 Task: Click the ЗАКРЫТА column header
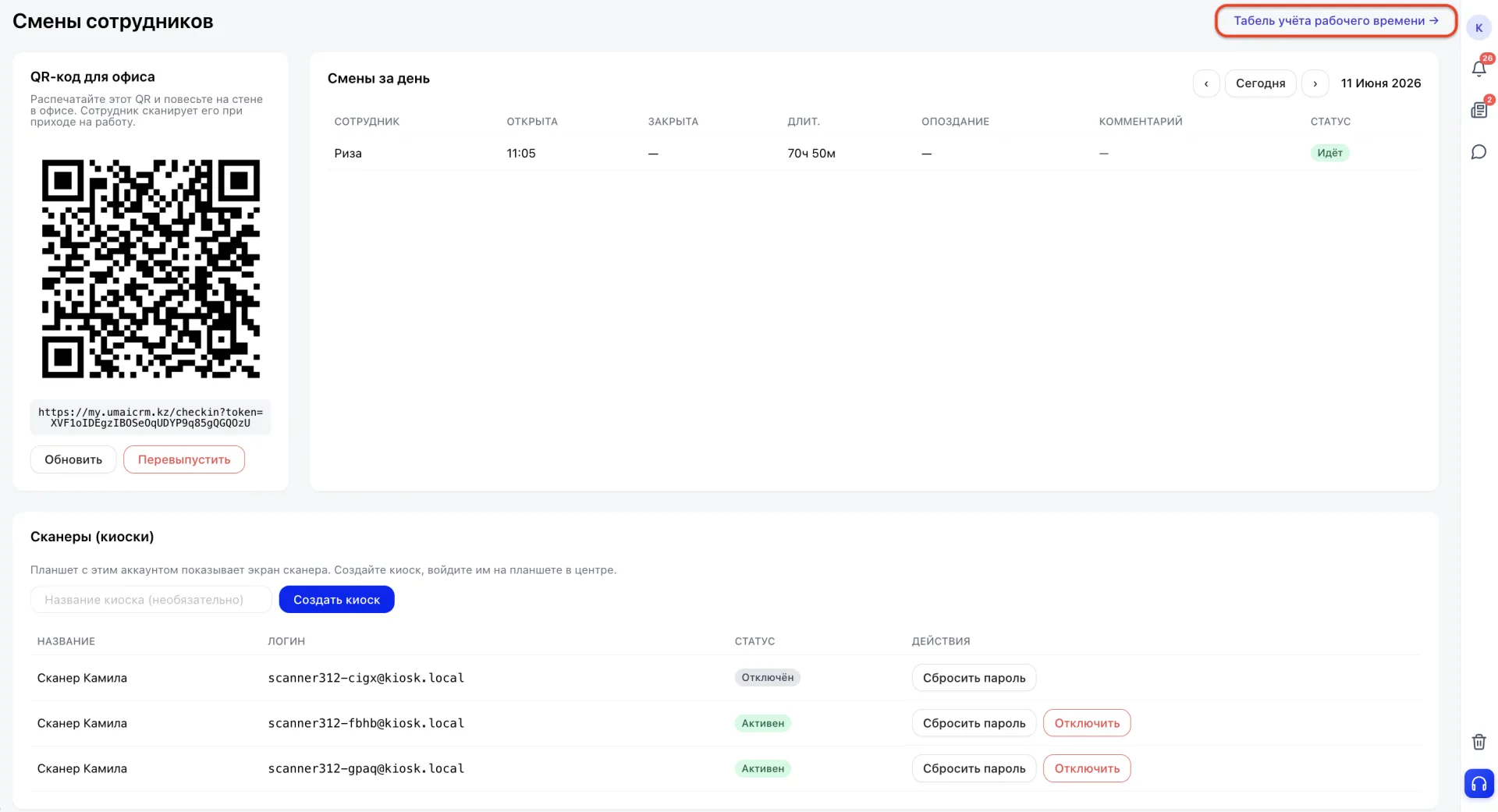point(673,122)
